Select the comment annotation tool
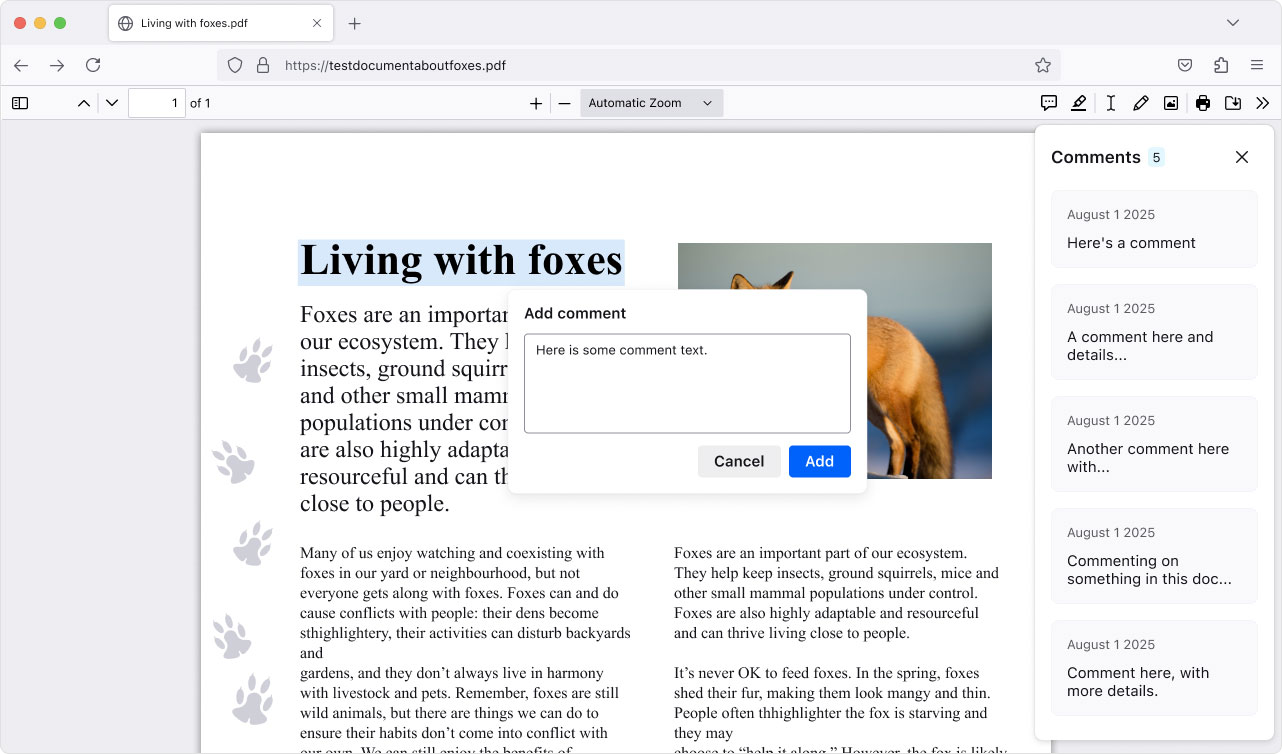1282x754 pixels. tap(1048, 102)
